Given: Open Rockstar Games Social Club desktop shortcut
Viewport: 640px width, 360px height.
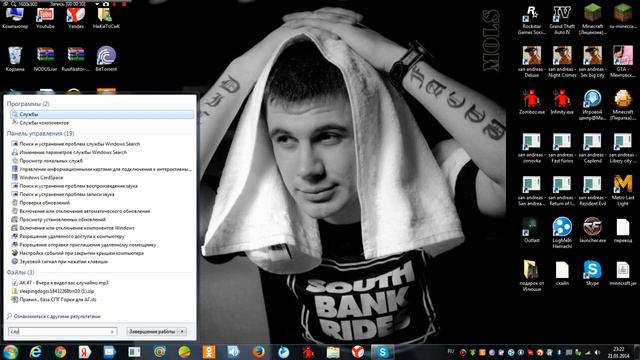Looking at the screenshot, I should [x=531, y=19].
